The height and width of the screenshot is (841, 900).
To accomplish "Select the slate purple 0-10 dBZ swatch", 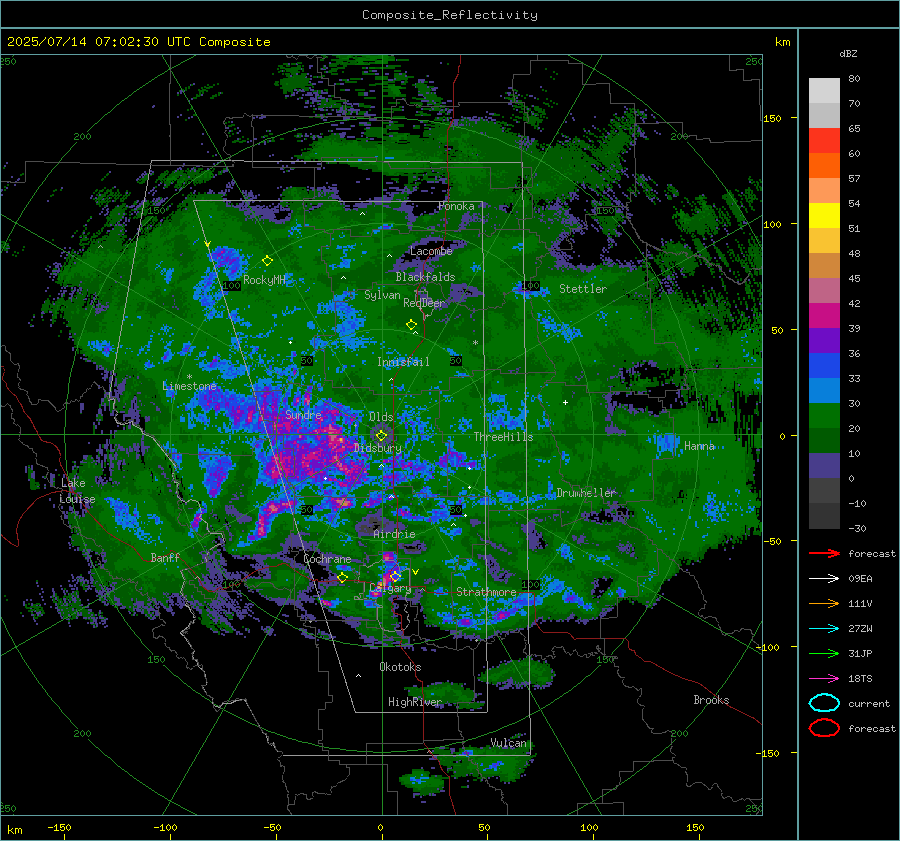I will [824, 466].
